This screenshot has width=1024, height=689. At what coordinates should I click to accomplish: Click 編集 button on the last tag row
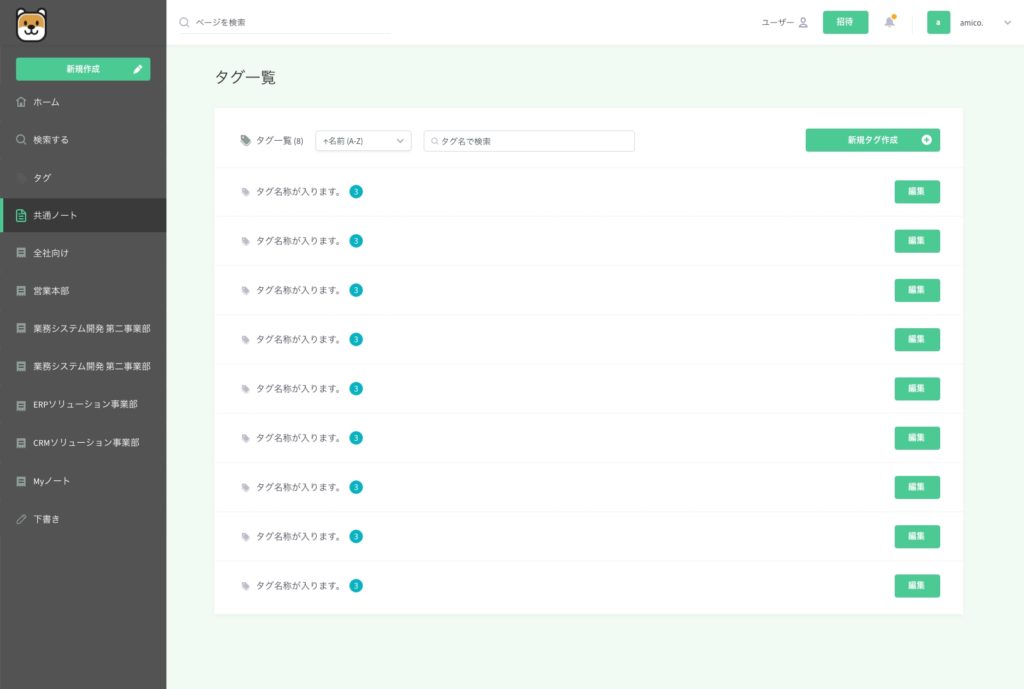916,586
